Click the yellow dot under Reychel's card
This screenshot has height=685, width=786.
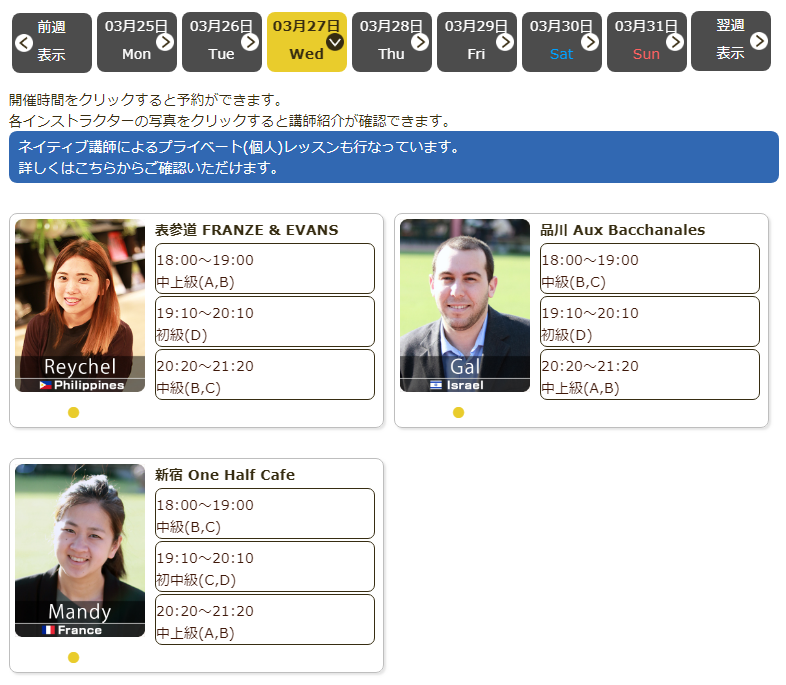tap(73, 412)
